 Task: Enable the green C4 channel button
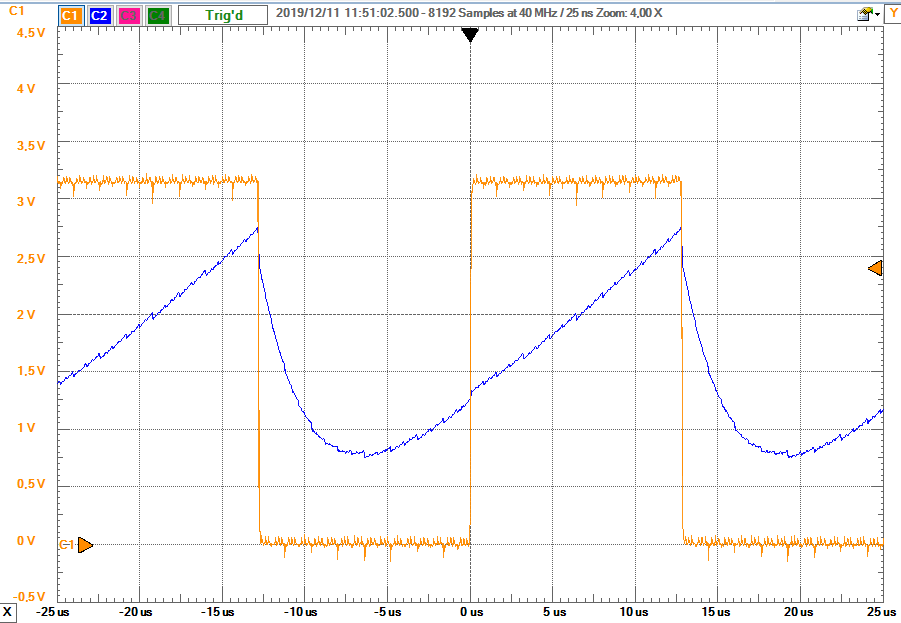(x=157, y=15)
